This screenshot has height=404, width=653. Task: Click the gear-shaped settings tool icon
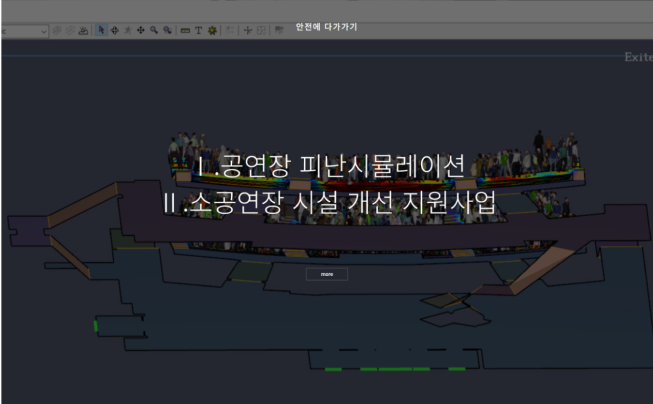point(212,31)
